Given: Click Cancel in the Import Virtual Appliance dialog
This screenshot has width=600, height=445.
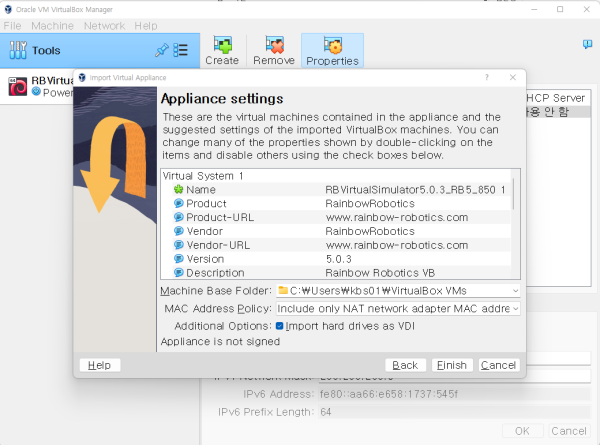Looking at the screenshot, I should point(498,365).
